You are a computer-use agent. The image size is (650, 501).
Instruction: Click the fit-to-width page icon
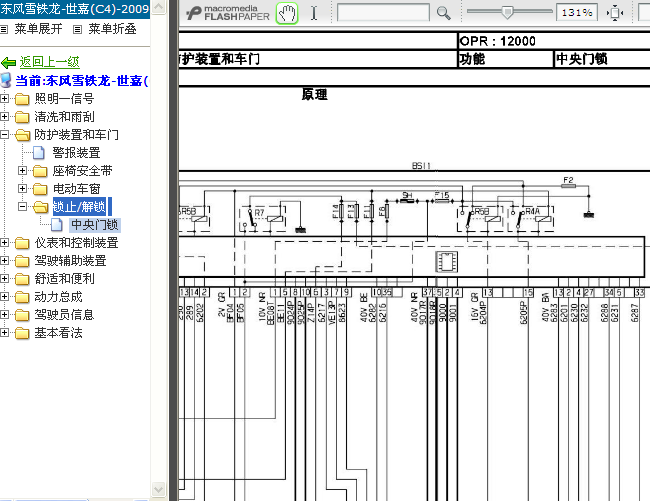(615, 13)
